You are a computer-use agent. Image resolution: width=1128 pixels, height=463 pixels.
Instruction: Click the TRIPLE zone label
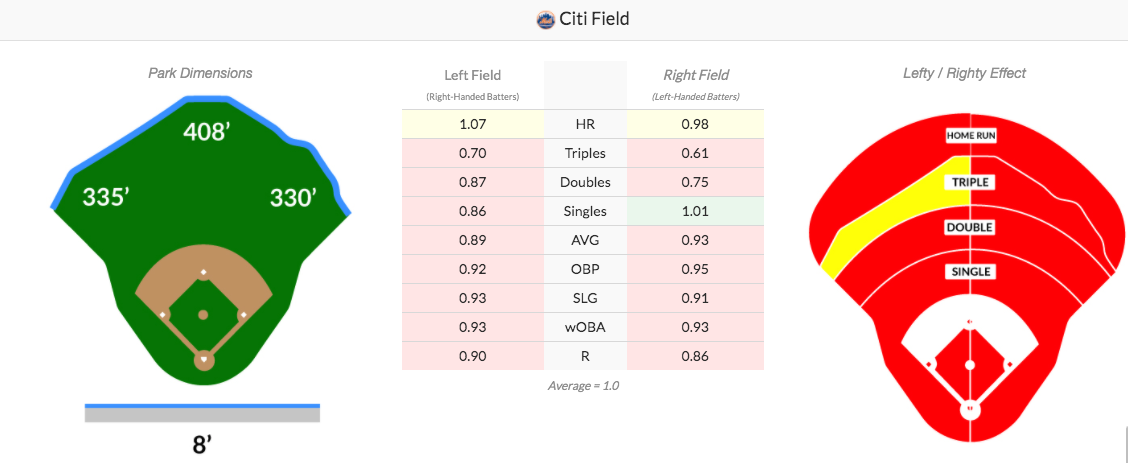click(x=970, y=182)
